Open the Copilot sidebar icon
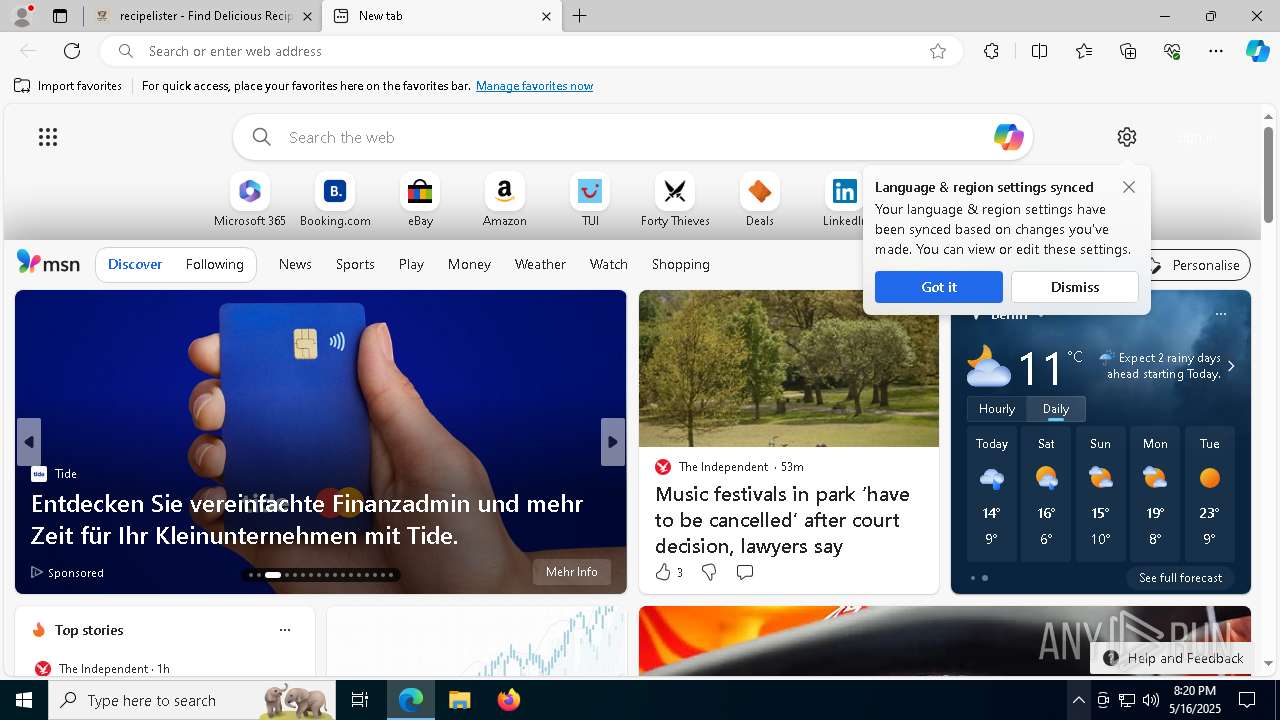 click(1257, 51)
